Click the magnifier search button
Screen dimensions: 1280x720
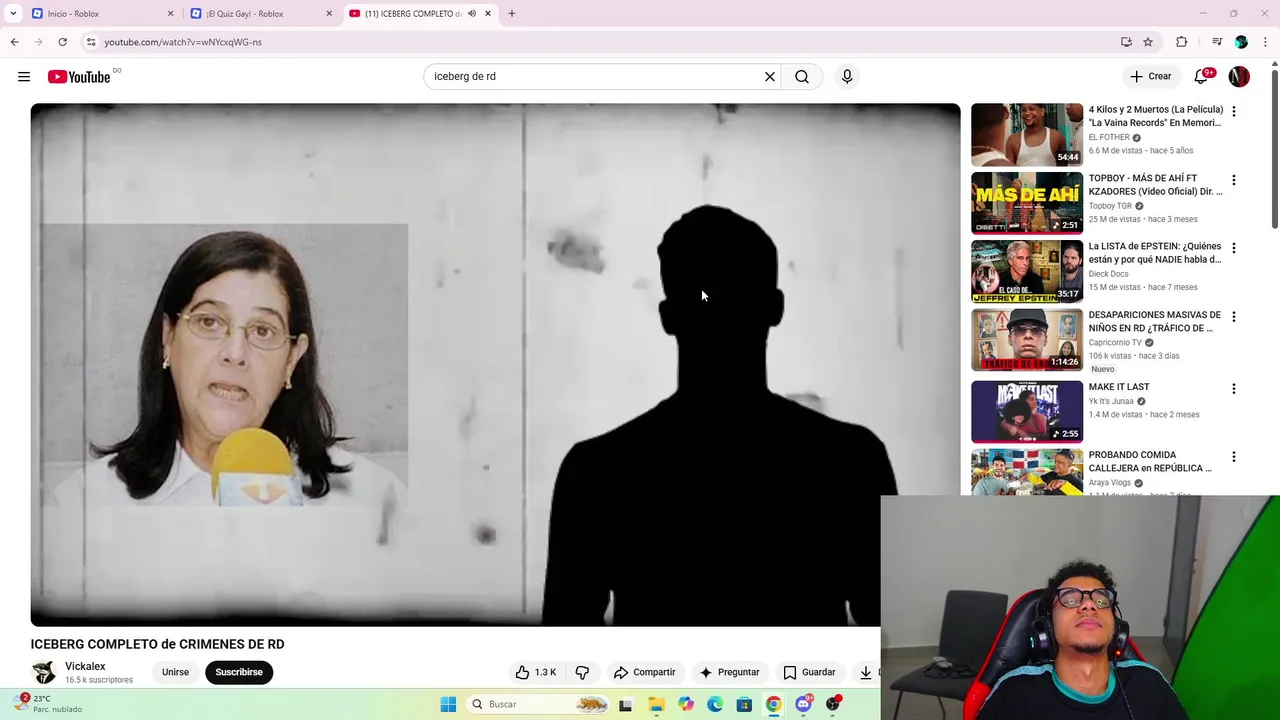pyautogui.click(x=802, y=77)
